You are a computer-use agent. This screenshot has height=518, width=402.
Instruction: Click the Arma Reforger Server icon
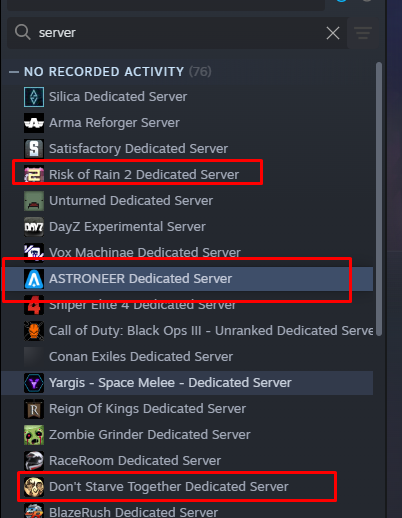pyautogui.click(x=34, y=123)
